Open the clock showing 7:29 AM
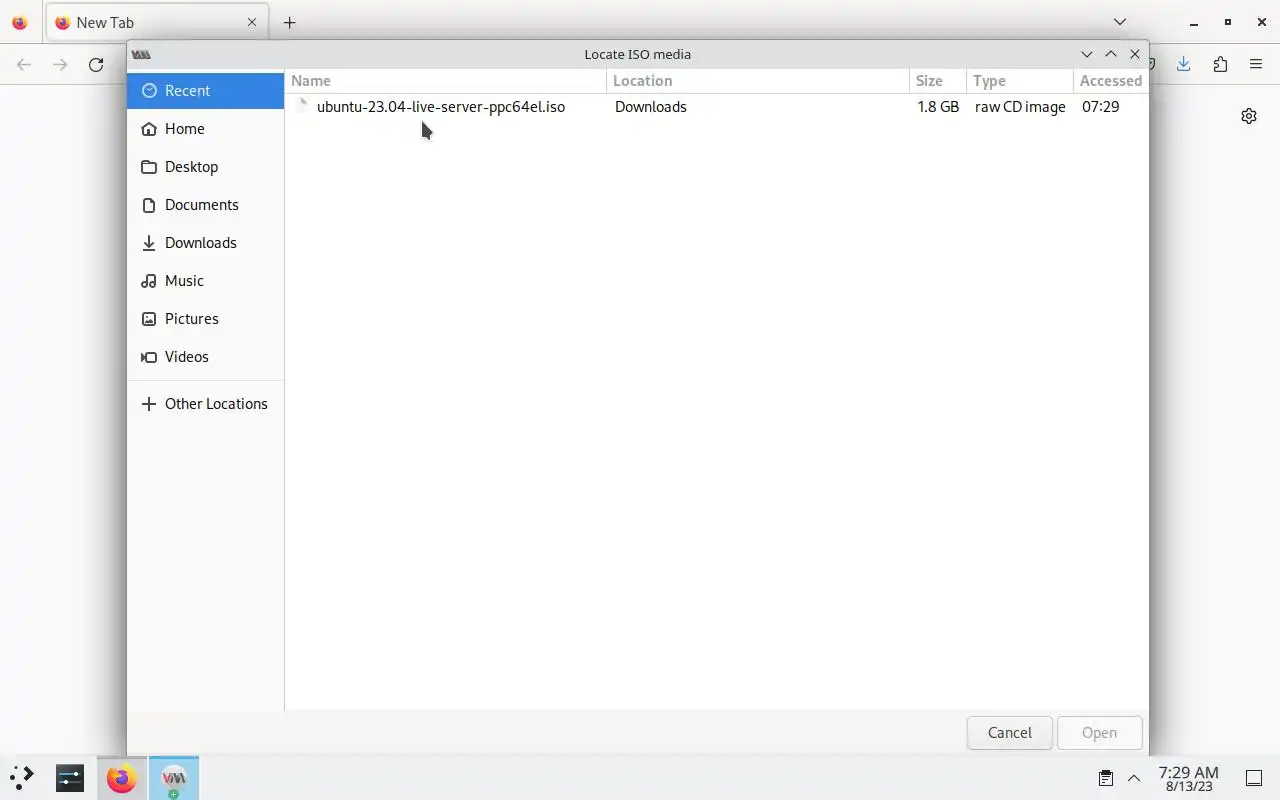1280x800 pixels. pyautogui.click(x=1188, y=778)
